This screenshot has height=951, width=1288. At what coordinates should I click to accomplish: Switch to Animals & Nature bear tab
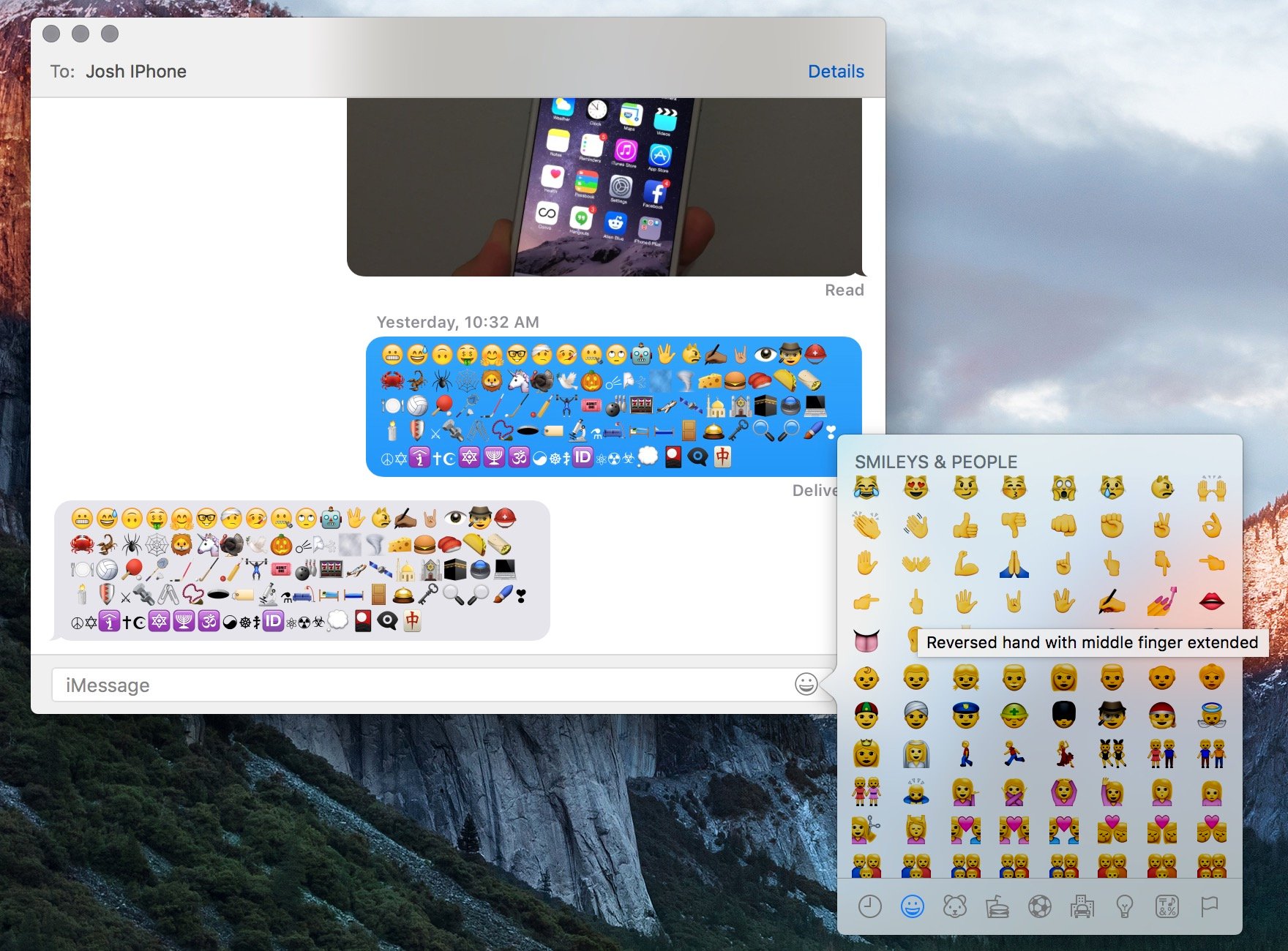954,907
